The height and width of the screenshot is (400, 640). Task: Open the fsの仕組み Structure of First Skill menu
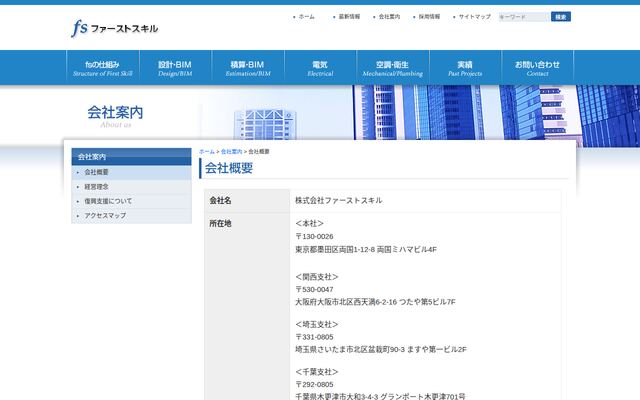[102, 68]
